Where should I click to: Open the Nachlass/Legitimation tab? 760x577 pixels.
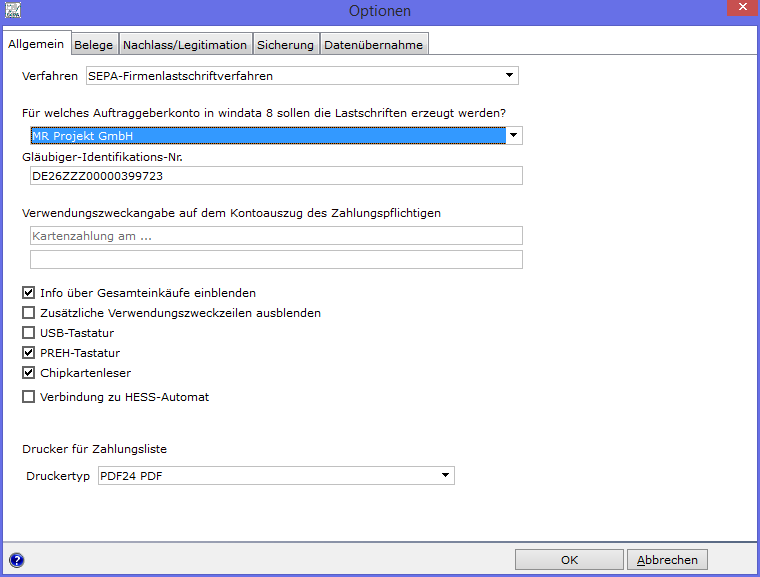tap(185, 45)
